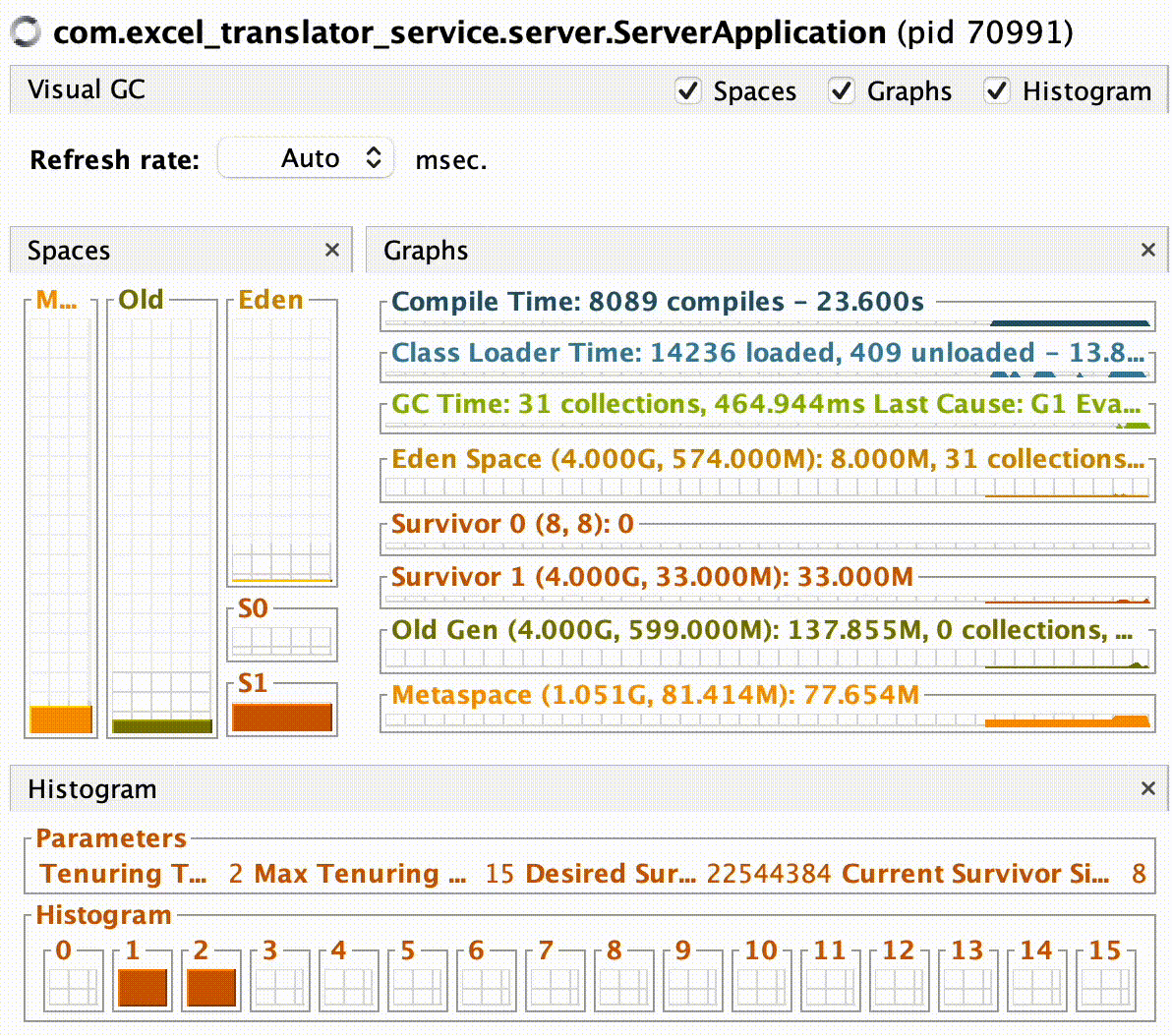Click the Parameters group heading
This screenshot has width=1172, height=1036.
click(x=111, y=837)
